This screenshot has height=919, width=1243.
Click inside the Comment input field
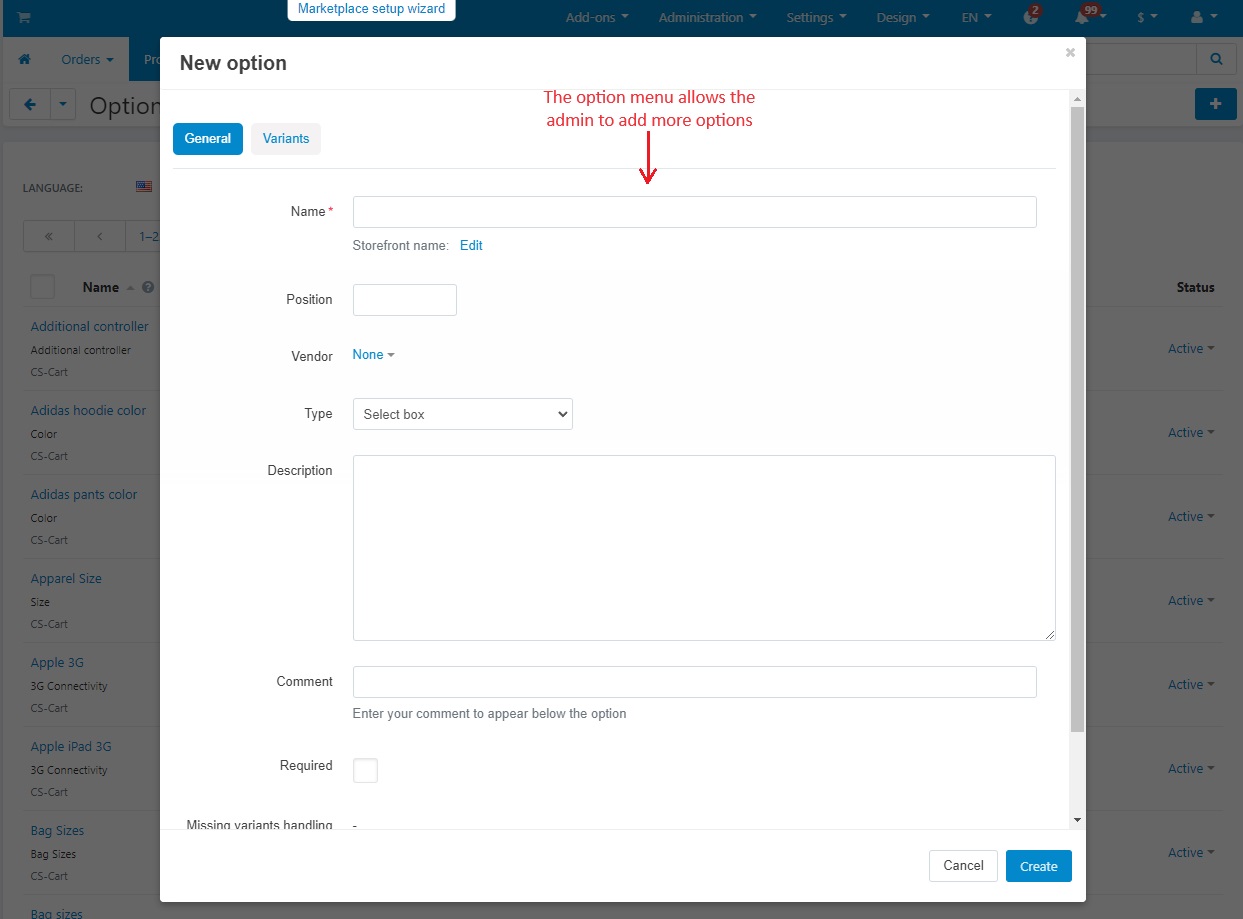[695, 682]
